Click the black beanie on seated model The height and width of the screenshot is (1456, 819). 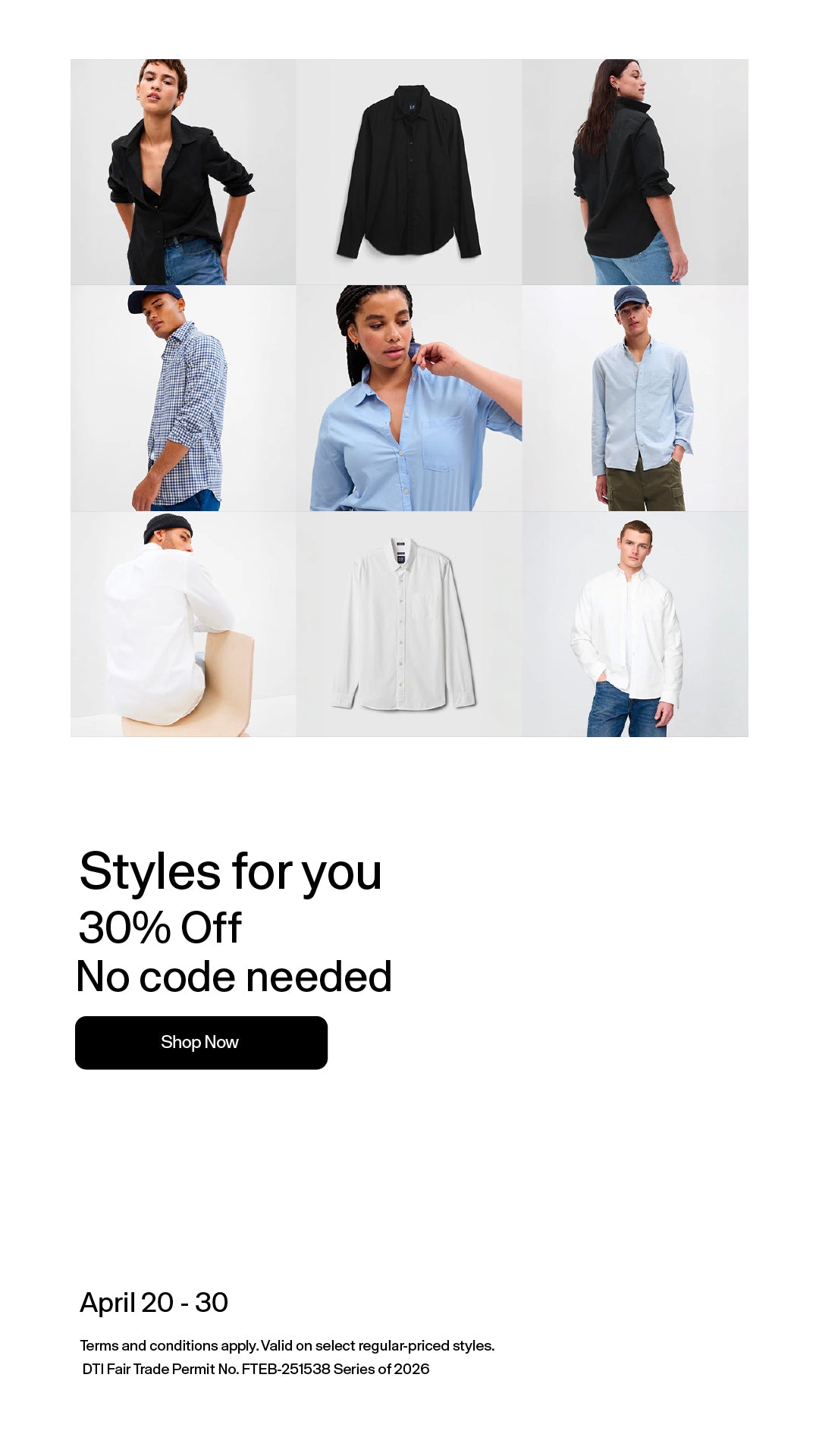[167, 526]
